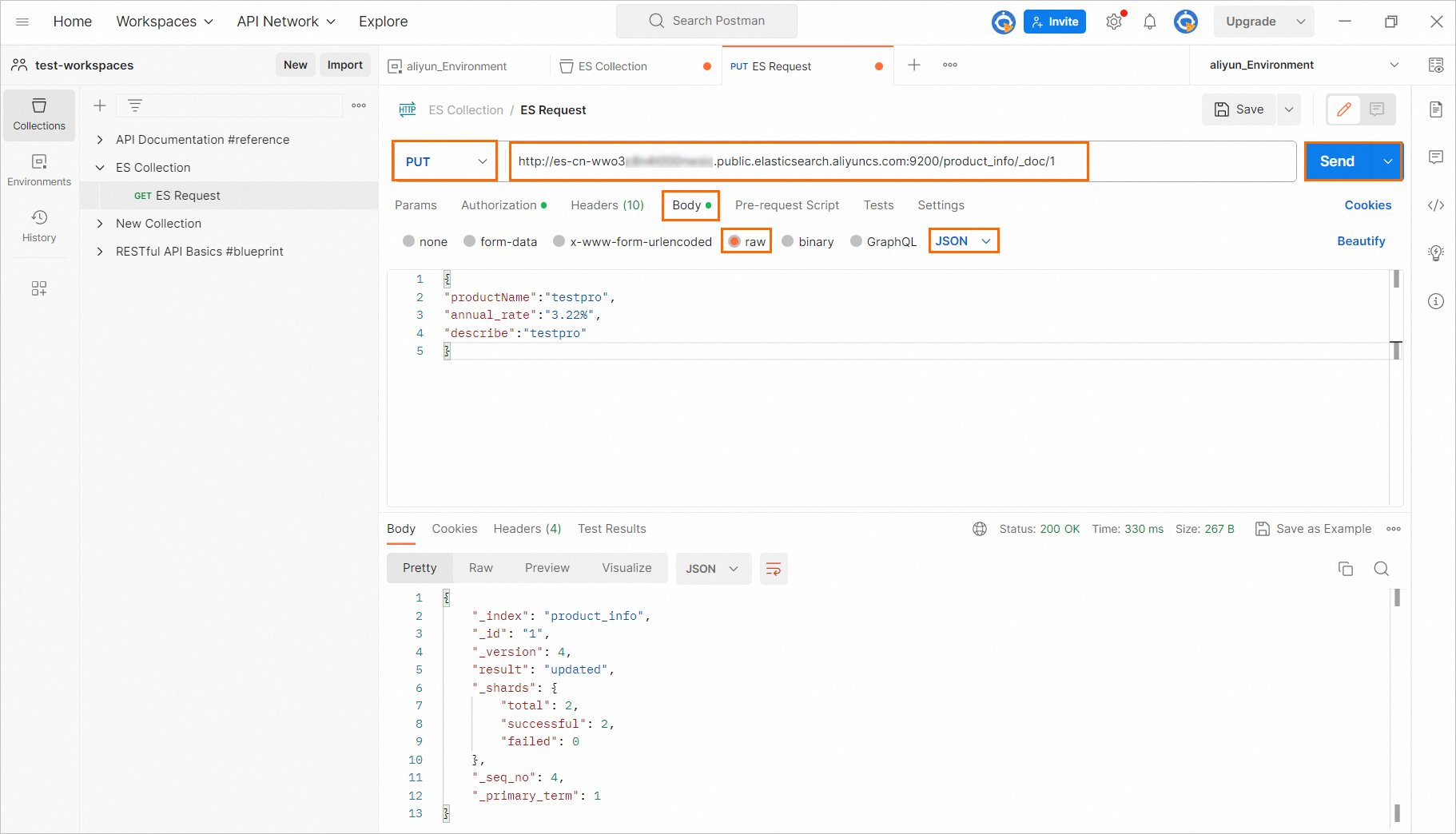
Task: Open Environments panel in sidebar
Action: 39,170
